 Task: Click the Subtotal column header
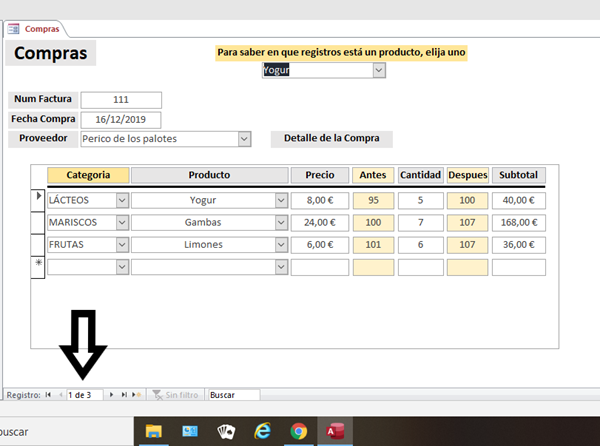click(518, 175)
